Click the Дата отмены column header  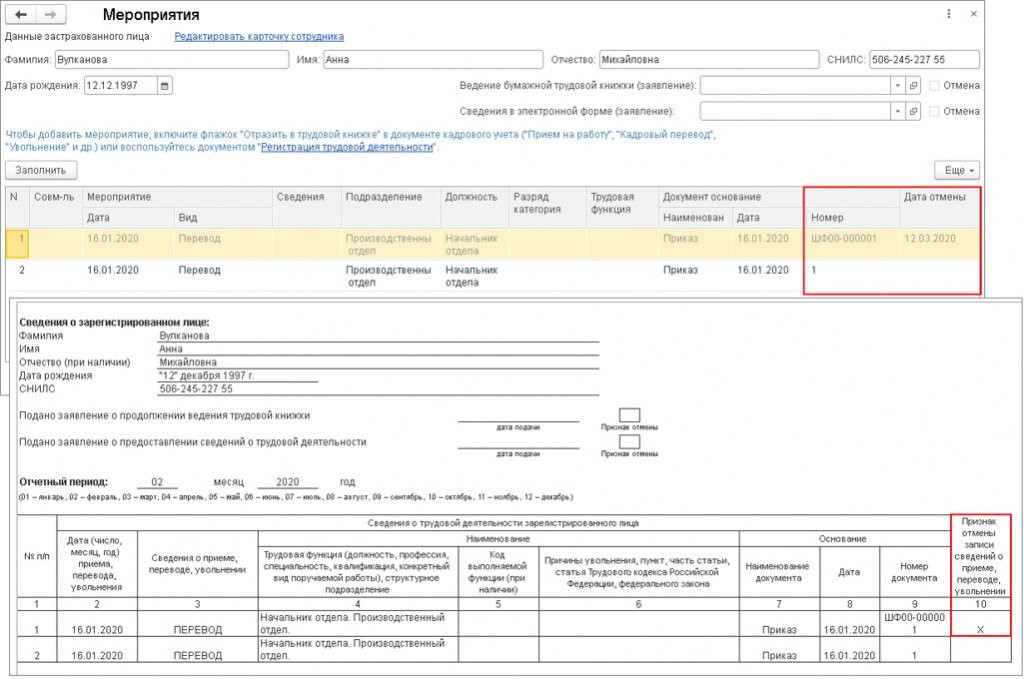[x=934, y=197]
